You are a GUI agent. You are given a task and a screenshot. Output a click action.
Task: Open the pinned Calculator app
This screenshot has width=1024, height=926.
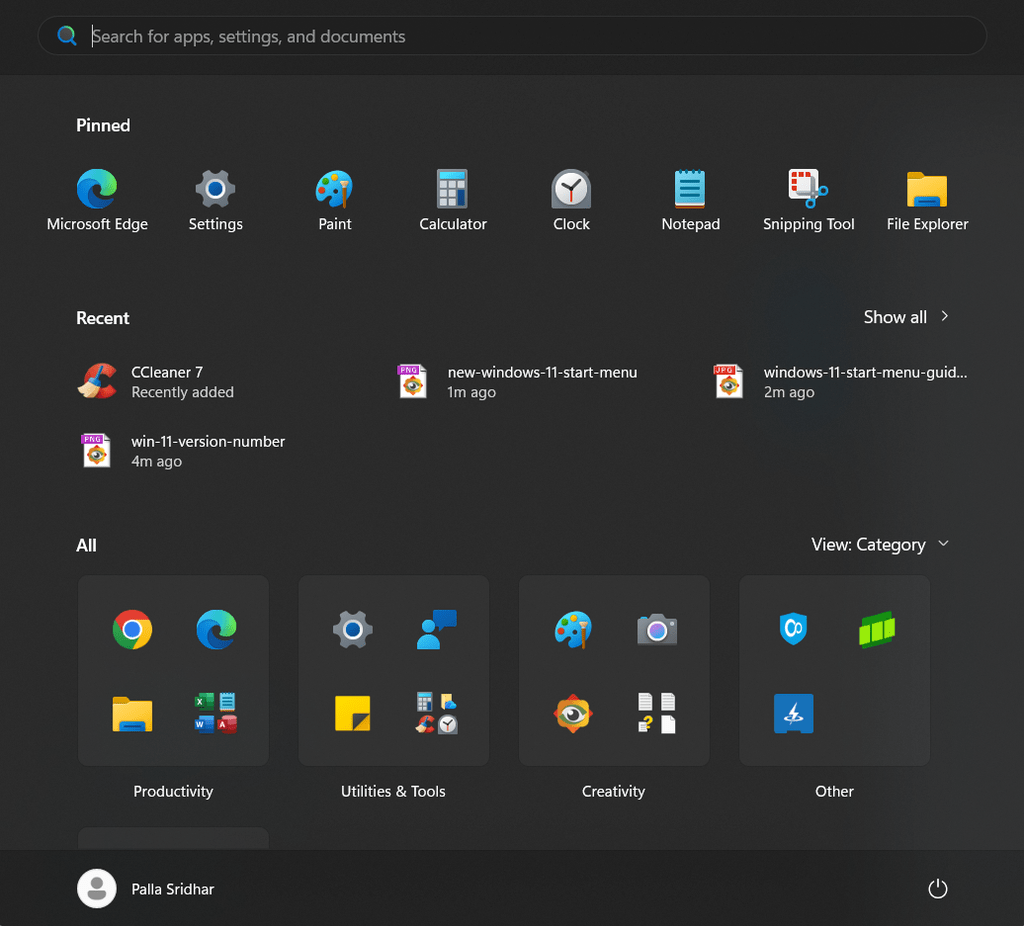453,200
